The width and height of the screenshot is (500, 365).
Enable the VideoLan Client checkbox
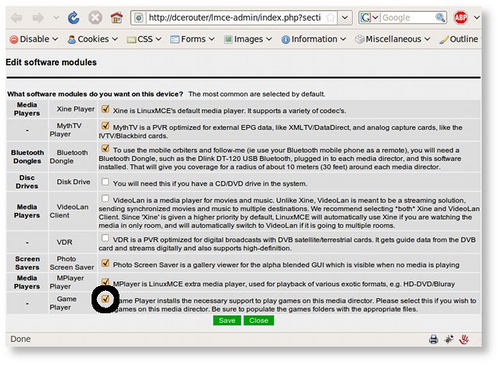click(105, 199)
